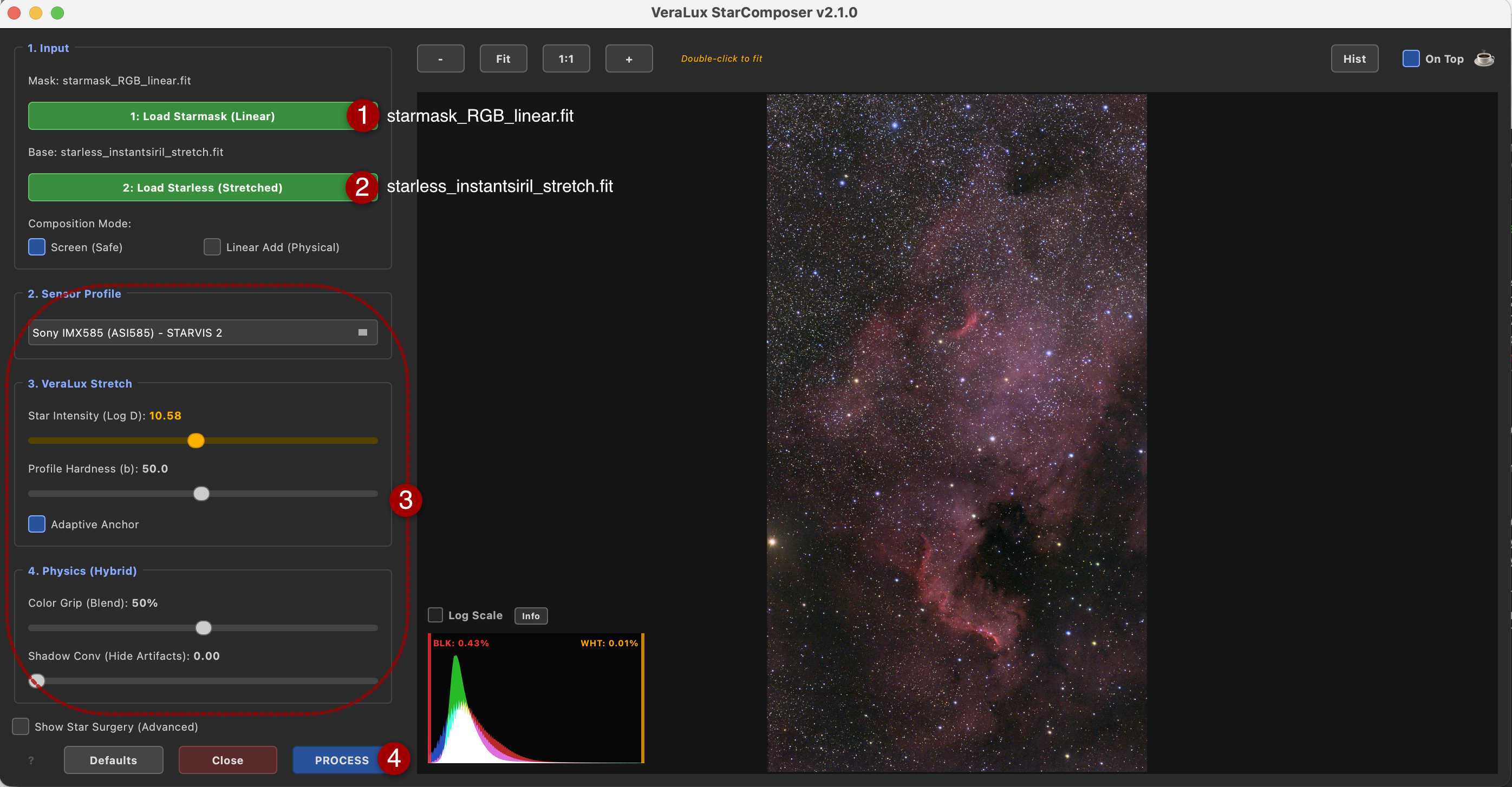Viewport: 1512px width, 787px height.
Task: Toggle the On Top checkbox
Action: pos(1410,58)
